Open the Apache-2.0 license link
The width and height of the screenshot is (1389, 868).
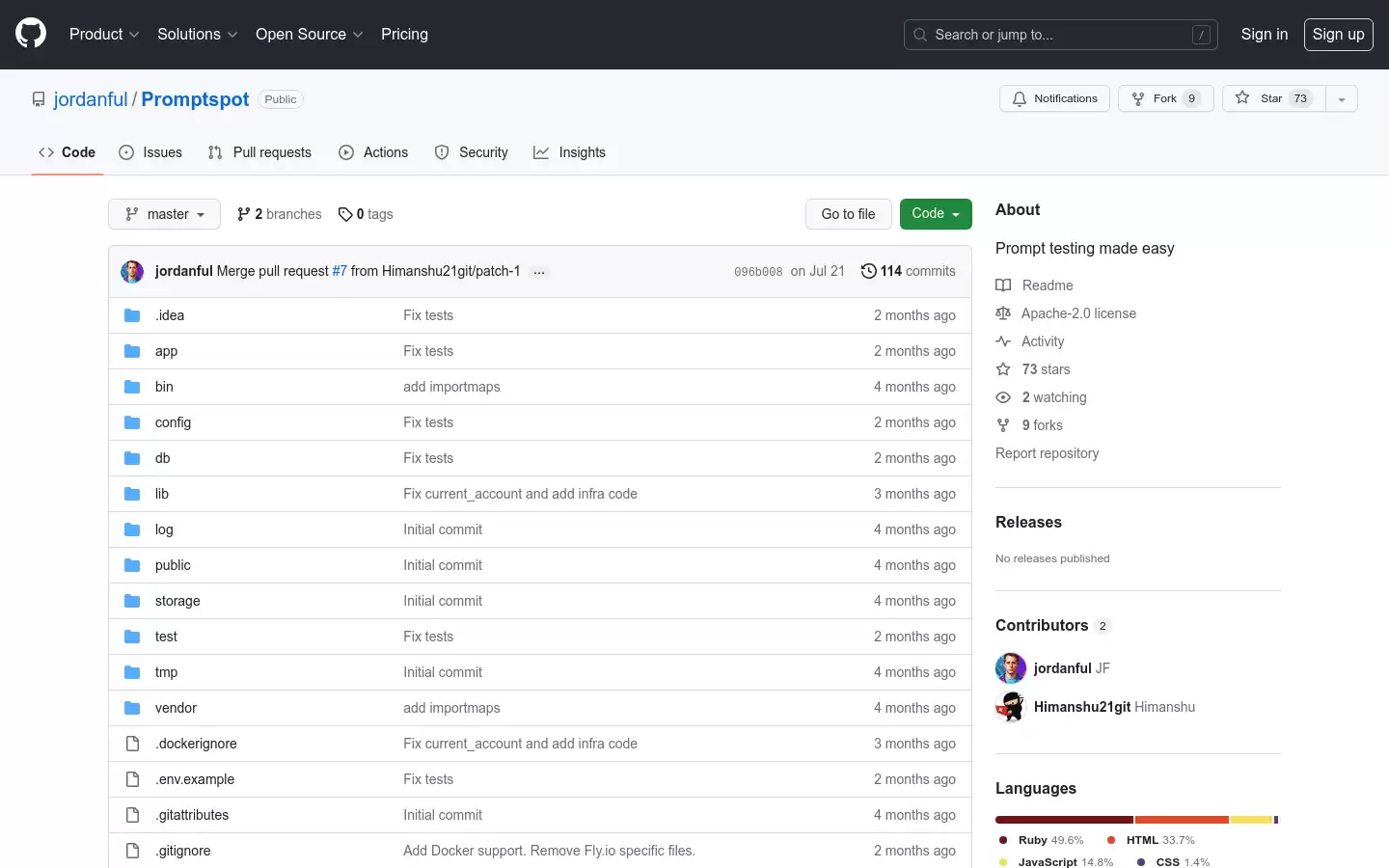pyautogui.click(x=1078, y=313)
